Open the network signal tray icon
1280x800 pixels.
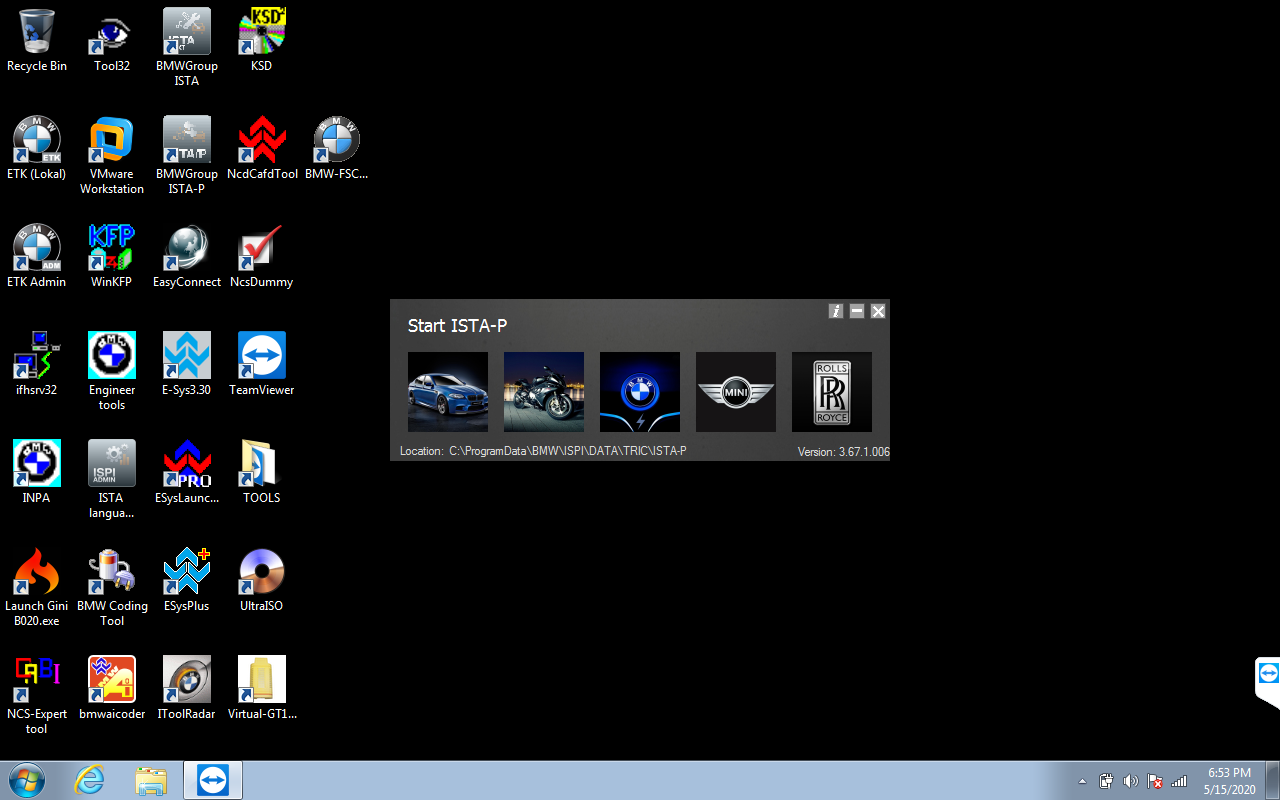(x=1179, y=781)
